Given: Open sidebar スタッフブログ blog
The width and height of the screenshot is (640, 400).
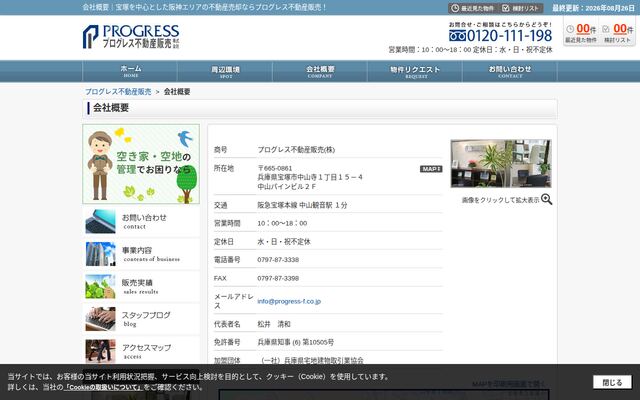Looking at the screenshot, I should point(141,319).
